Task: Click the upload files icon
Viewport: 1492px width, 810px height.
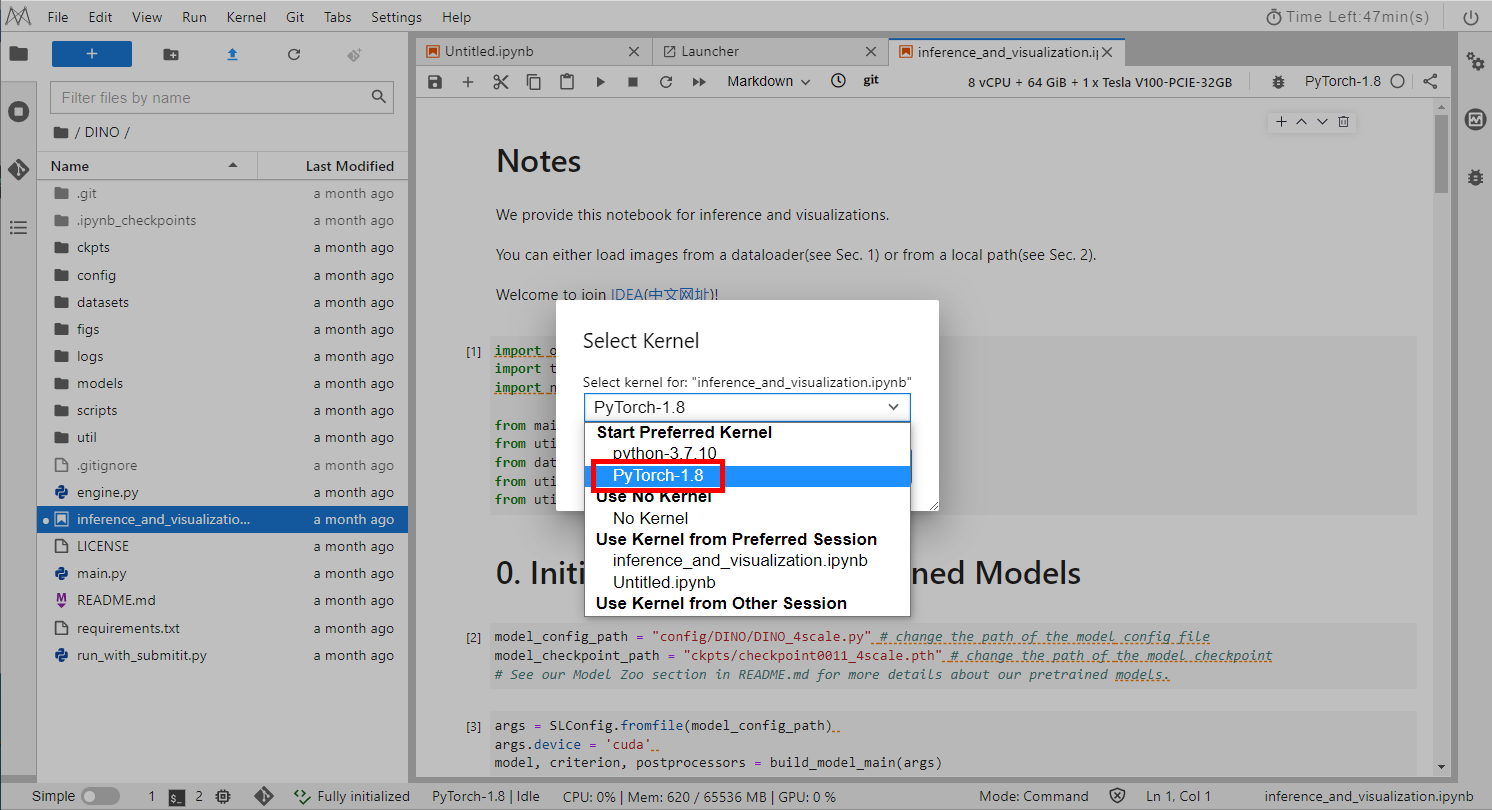Action: [x=232, y=54]
